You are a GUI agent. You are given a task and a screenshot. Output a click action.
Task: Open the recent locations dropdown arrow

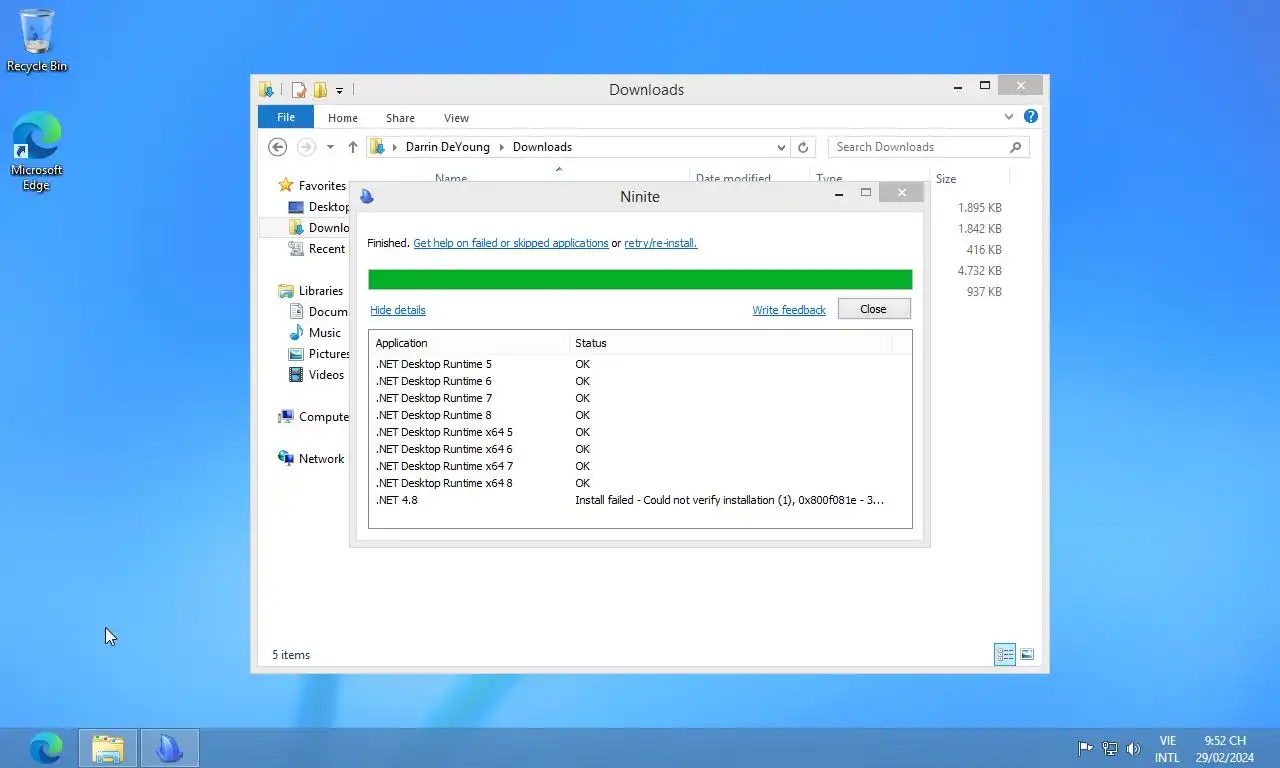(330, 147)
